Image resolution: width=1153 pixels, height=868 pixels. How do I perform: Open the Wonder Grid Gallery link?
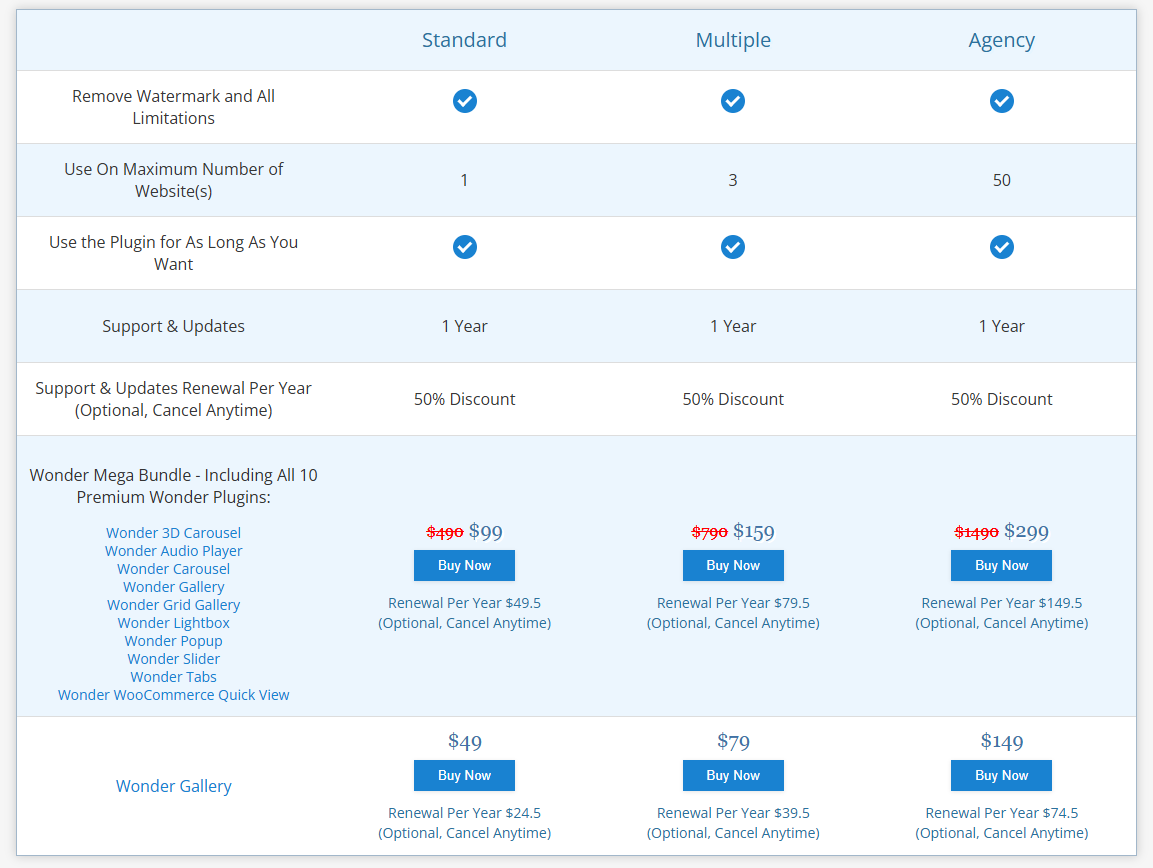click(x=174, y=605)
